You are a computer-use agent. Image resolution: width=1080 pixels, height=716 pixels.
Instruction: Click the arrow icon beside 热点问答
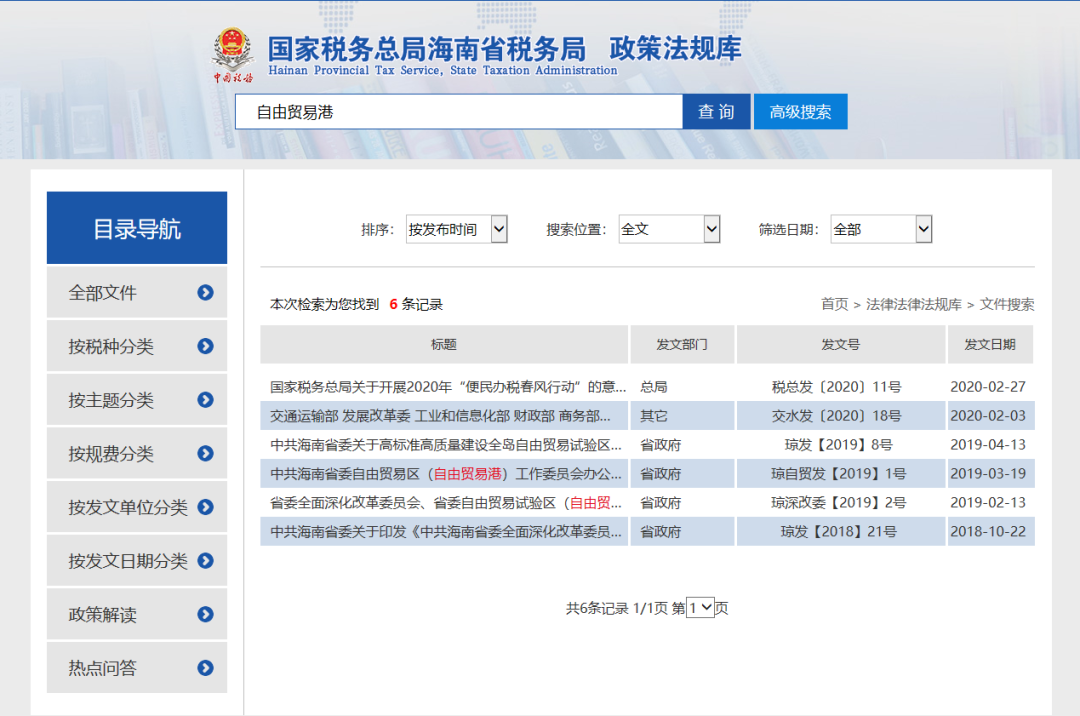coord(205,668)
